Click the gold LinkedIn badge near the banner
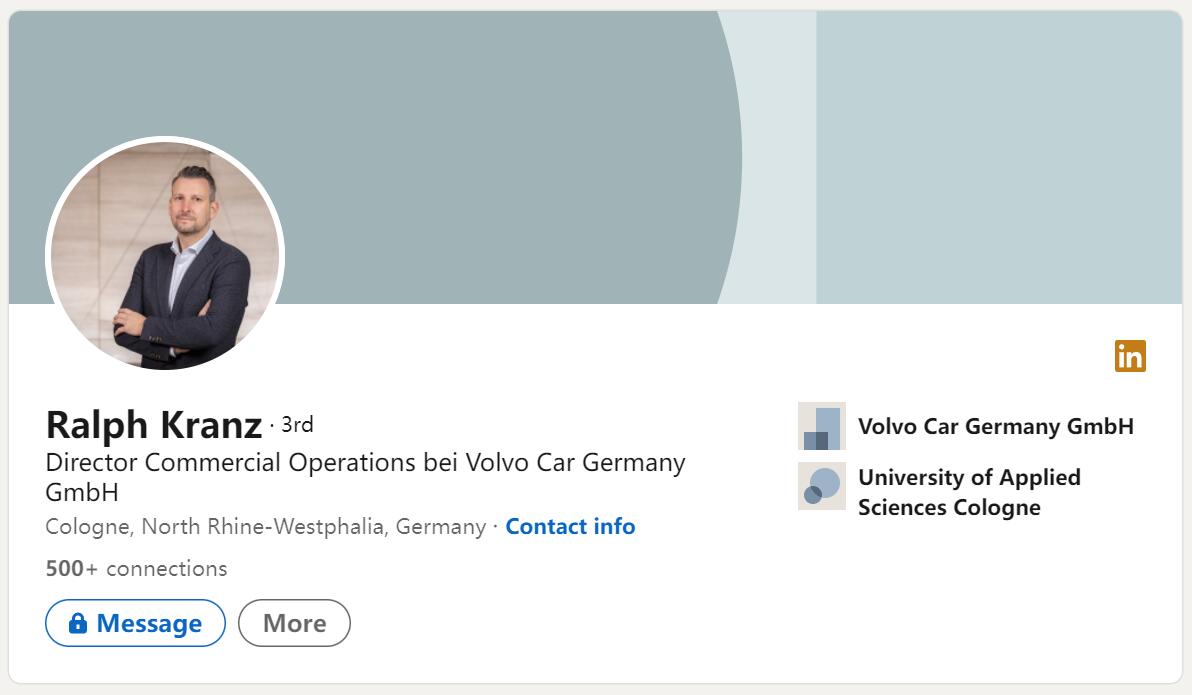This screenshot has height=695, width=1192. pos(1129,357)
